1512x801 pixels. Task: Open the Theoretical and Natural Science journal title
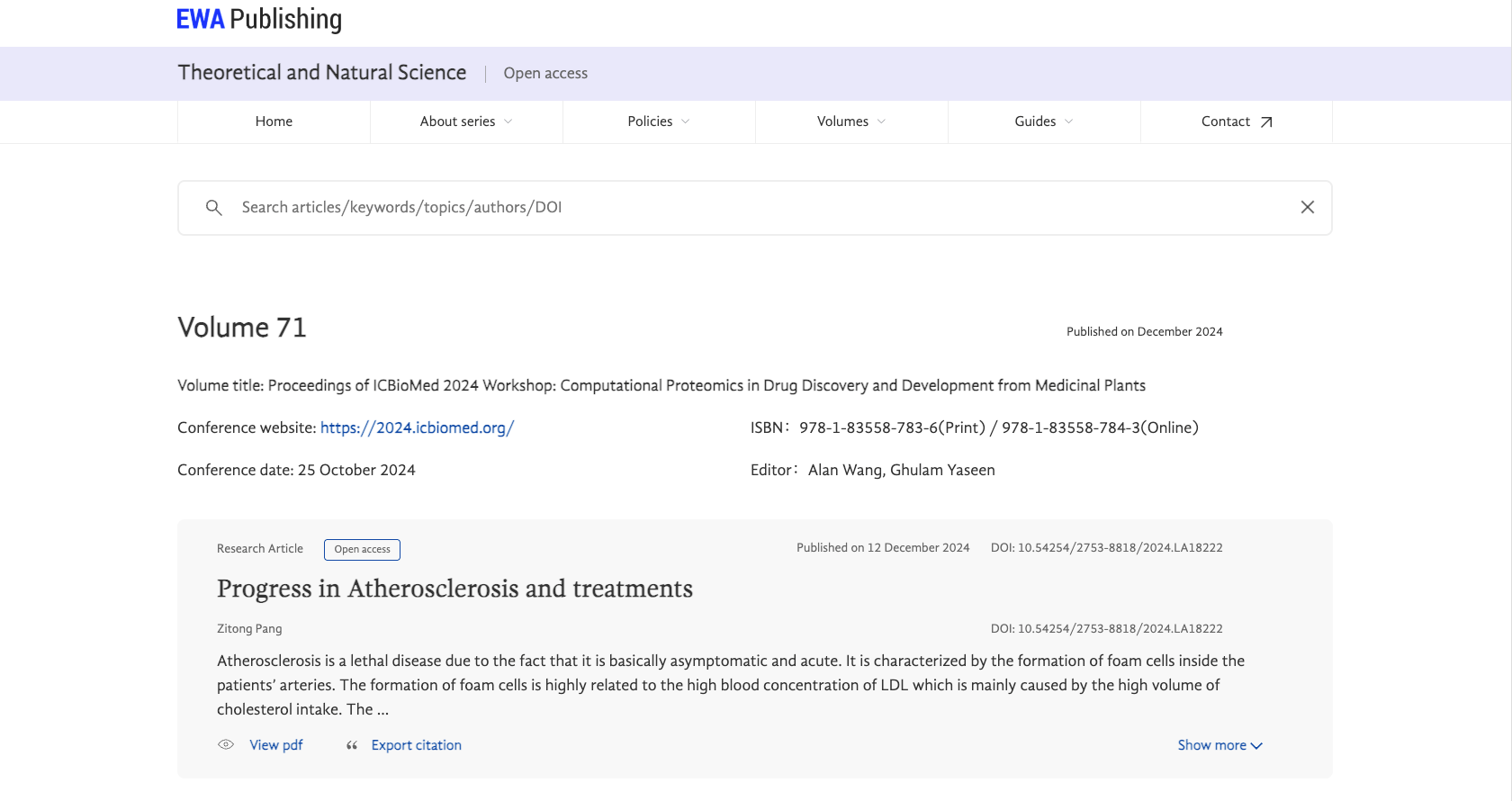coord(322,73)
